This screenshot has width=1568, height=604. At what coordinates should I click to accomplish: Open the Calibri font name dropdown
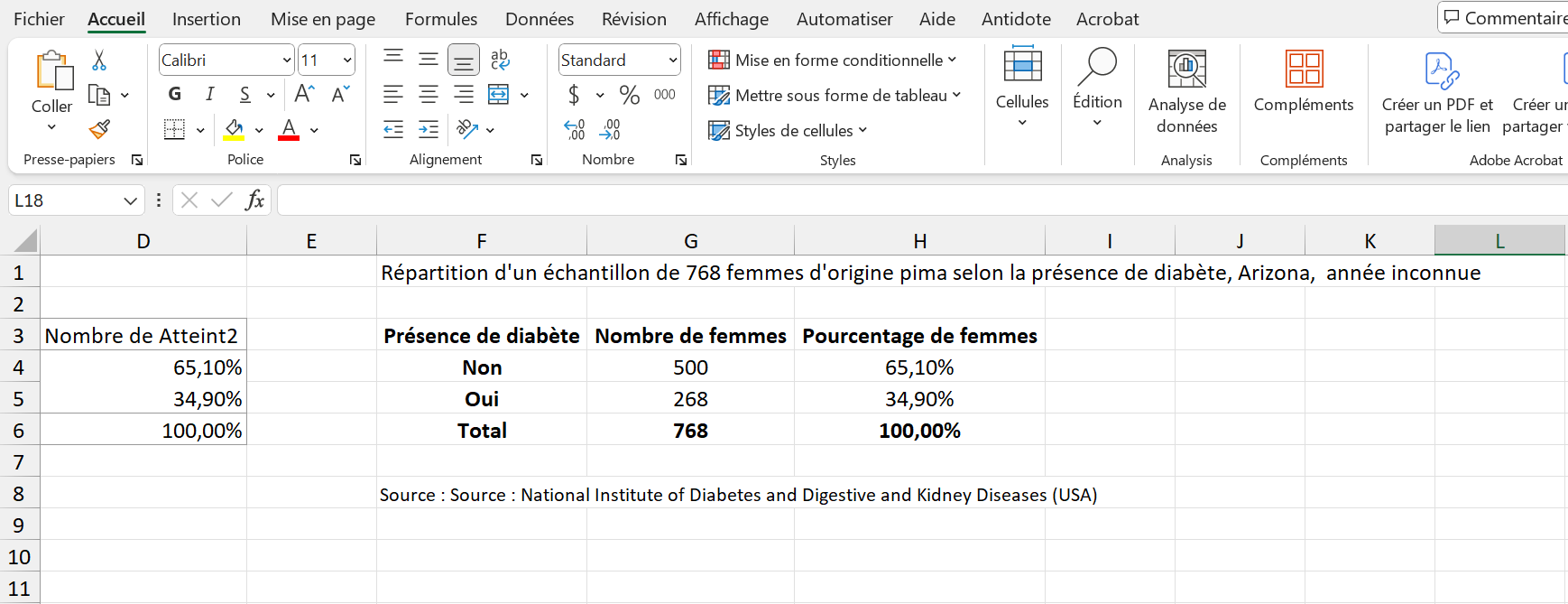pos(287,60)
